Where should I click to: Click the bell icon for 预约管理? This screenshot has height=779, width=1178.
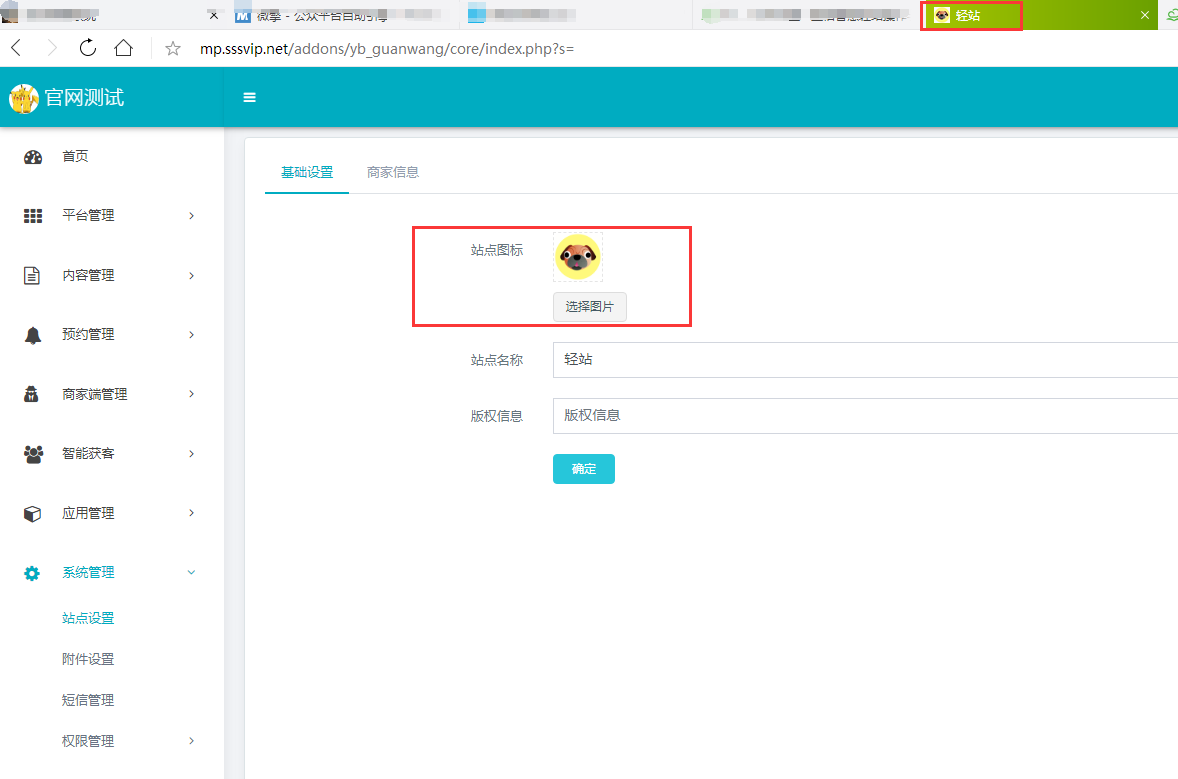click(x=33, y=335)
